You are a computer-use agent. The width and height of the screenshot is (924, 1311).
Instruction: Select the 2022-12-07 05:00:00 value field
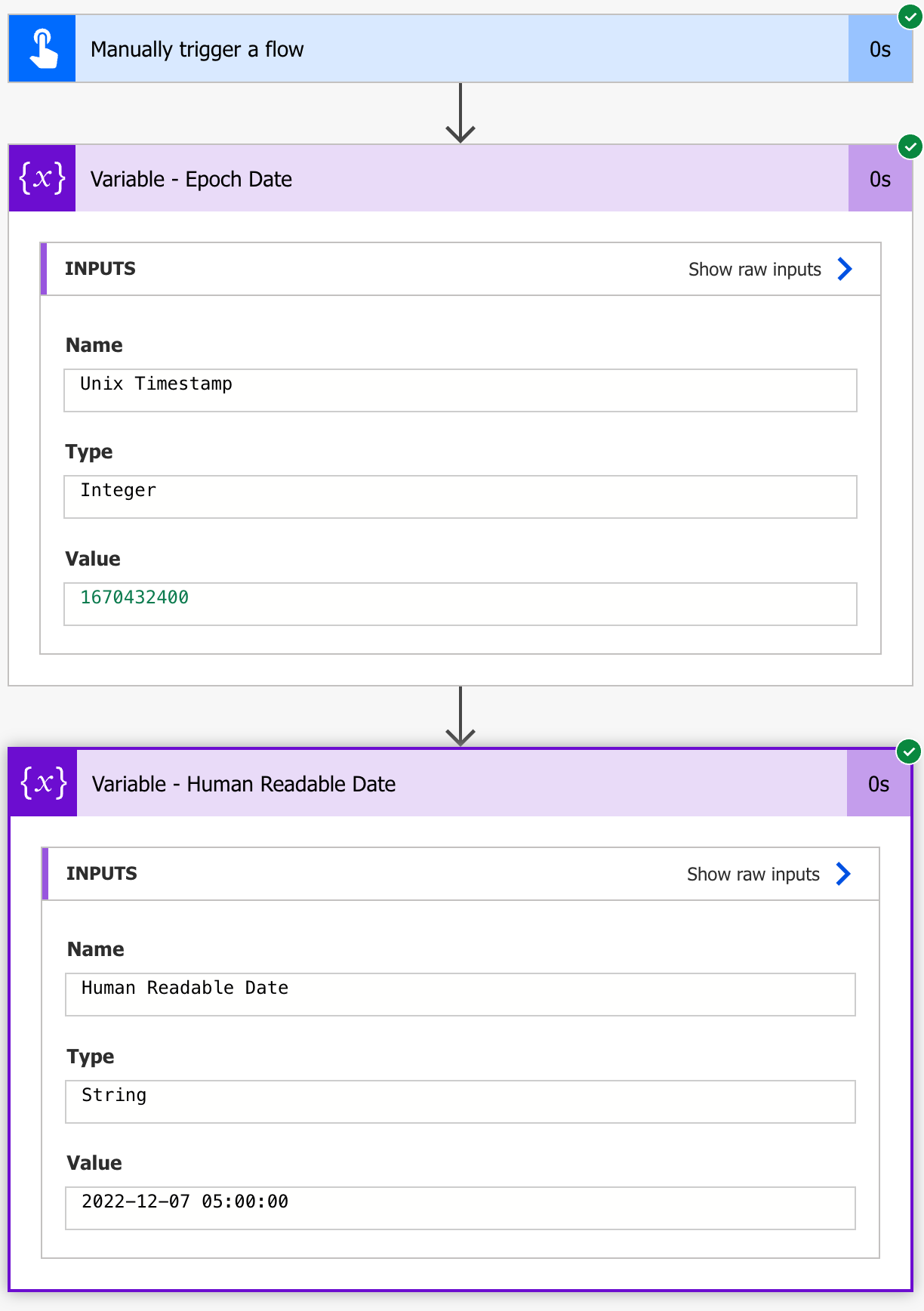coord(460,1208)
